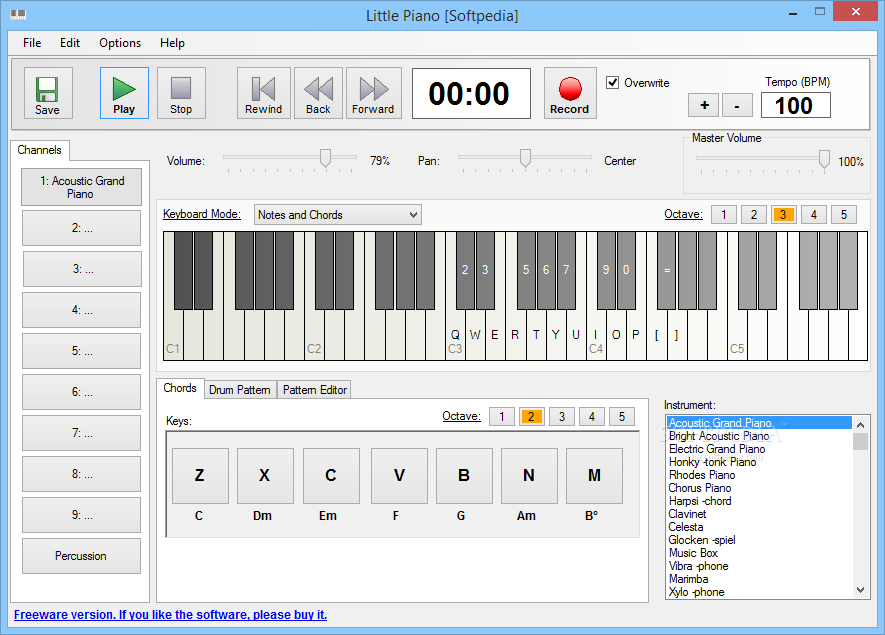This screenshot has height=635, width=885.
Task: Play the G chord with B key button
Action: 464,476
